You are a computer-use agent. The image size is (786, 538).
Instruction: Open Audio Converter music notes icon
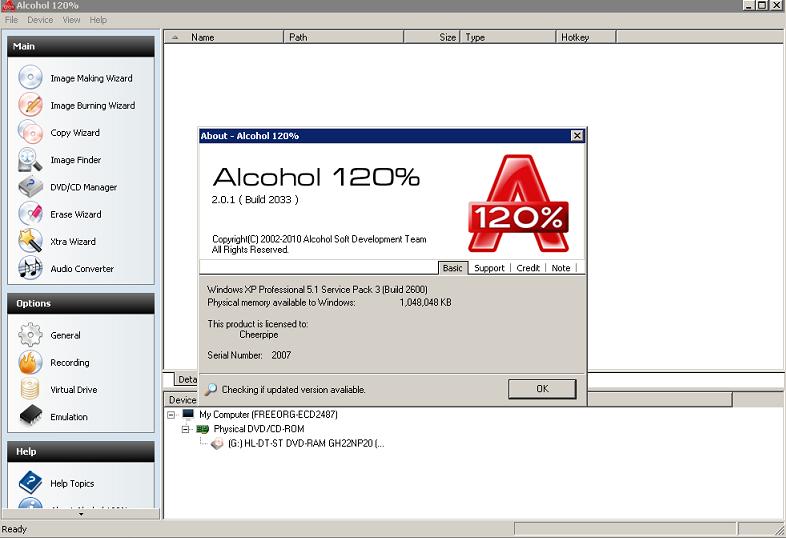point(30,268)
